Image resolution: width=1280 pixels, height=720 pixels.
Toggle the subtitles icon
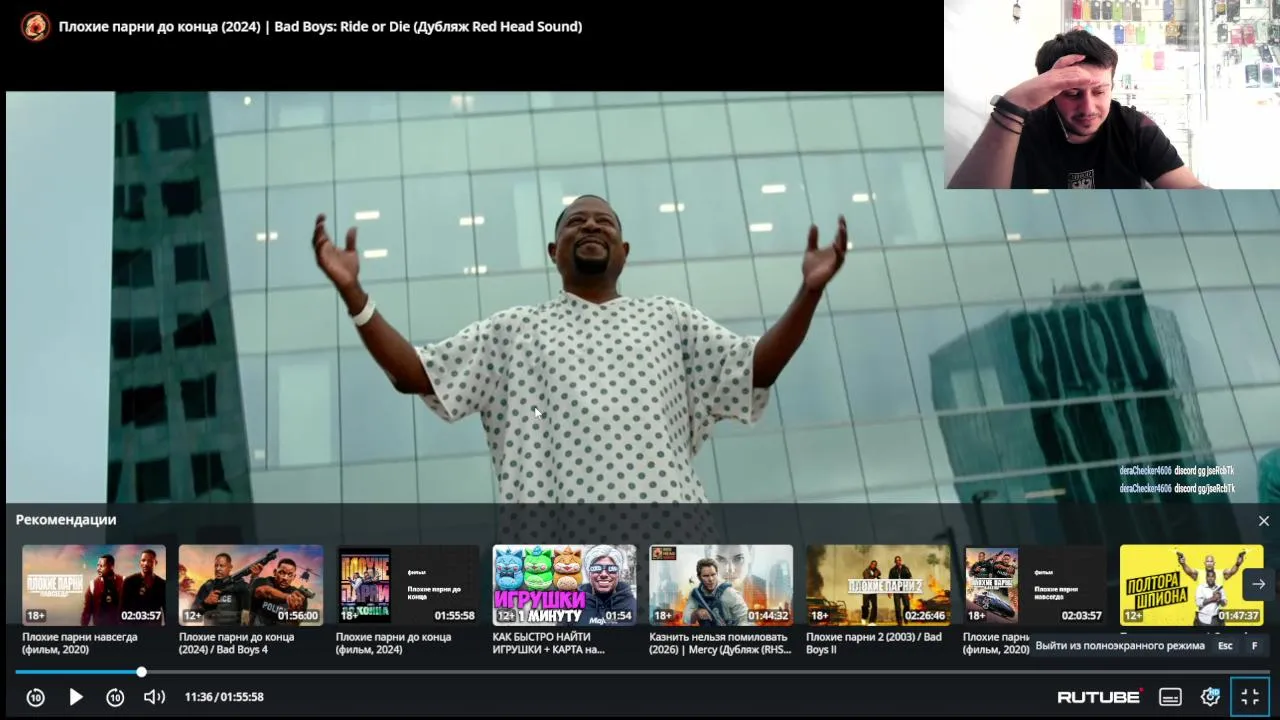(x=1170, y=697)
